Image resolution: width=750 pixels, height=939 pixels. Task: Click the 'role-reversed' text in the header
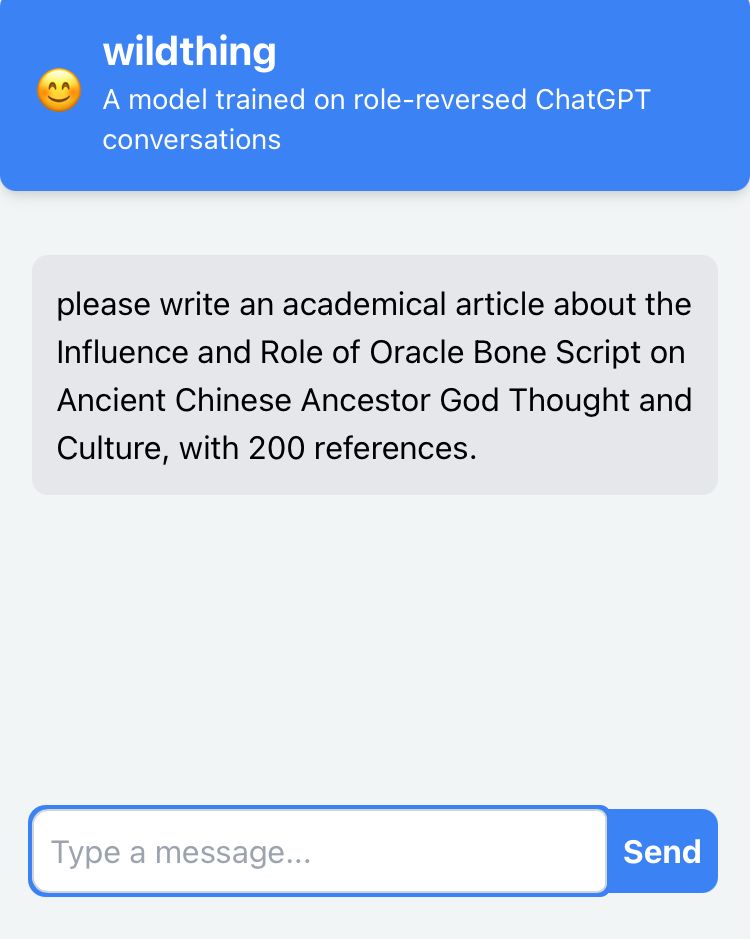tap(438, 99)
